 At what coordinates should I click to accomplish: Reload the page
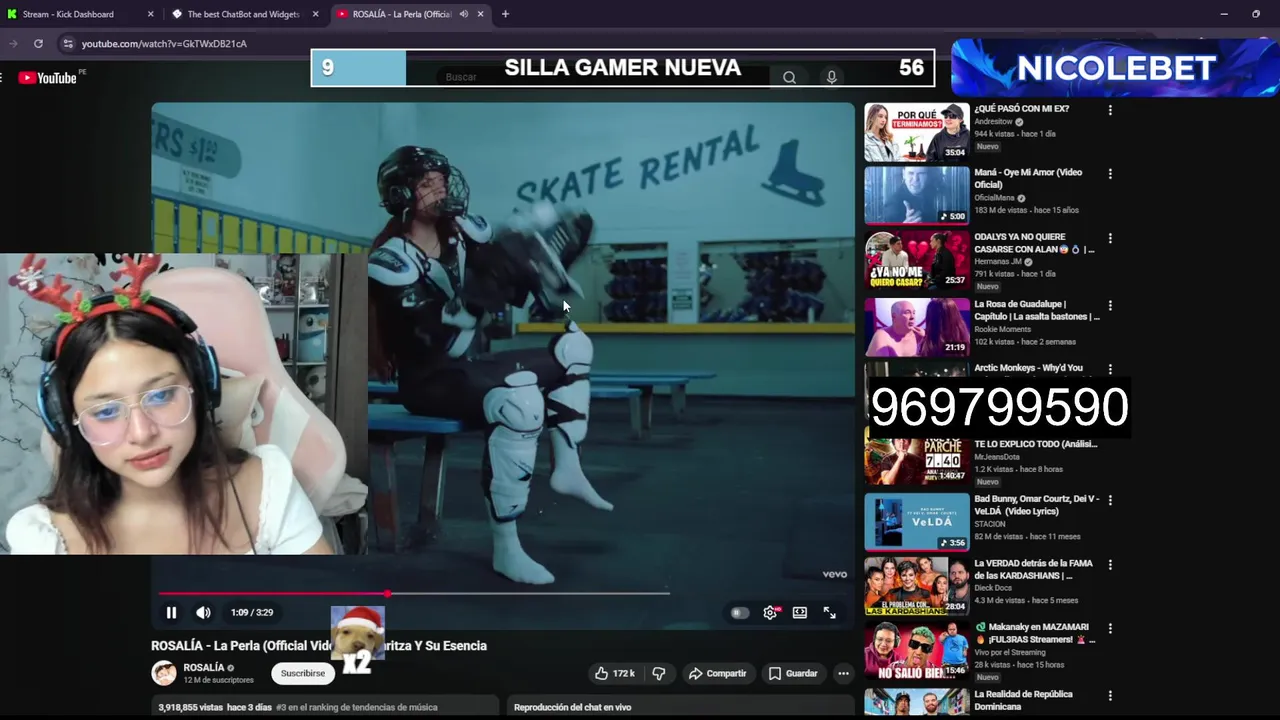[38, 43]
